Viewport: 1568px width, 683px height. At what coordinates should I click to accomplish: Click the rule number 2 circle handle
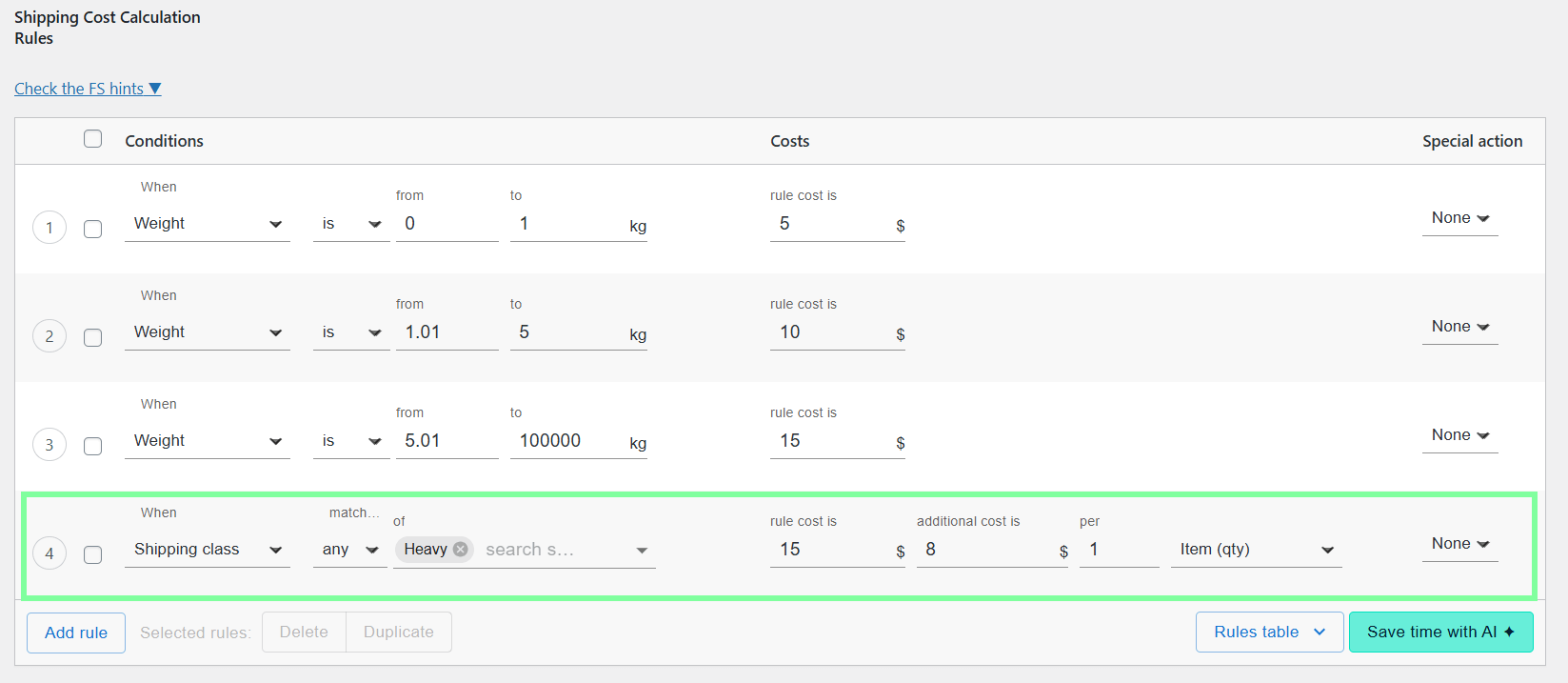click(50, 336)
